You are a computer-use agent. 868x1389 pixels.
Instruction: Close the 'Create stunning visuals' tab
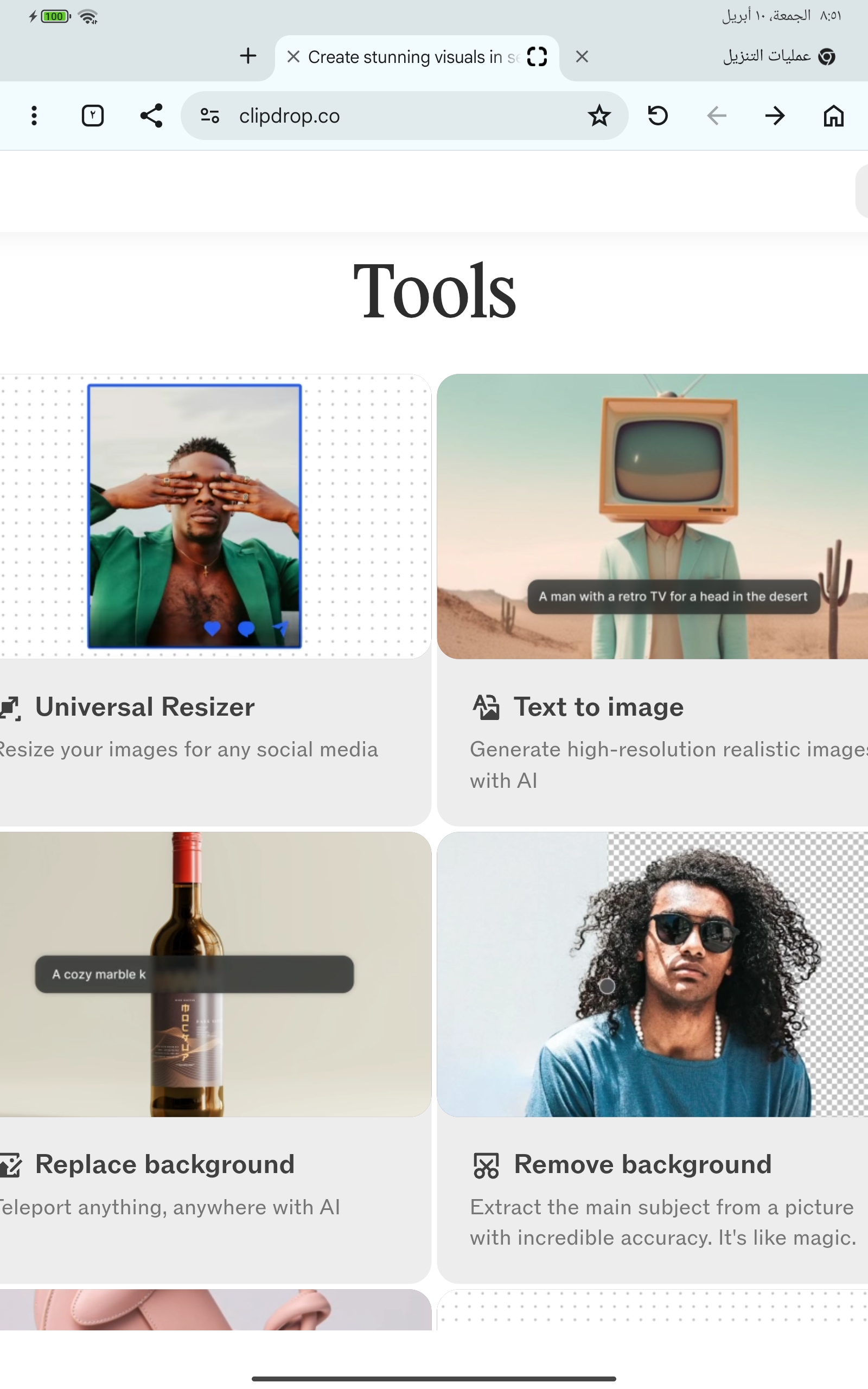point(293,57)
